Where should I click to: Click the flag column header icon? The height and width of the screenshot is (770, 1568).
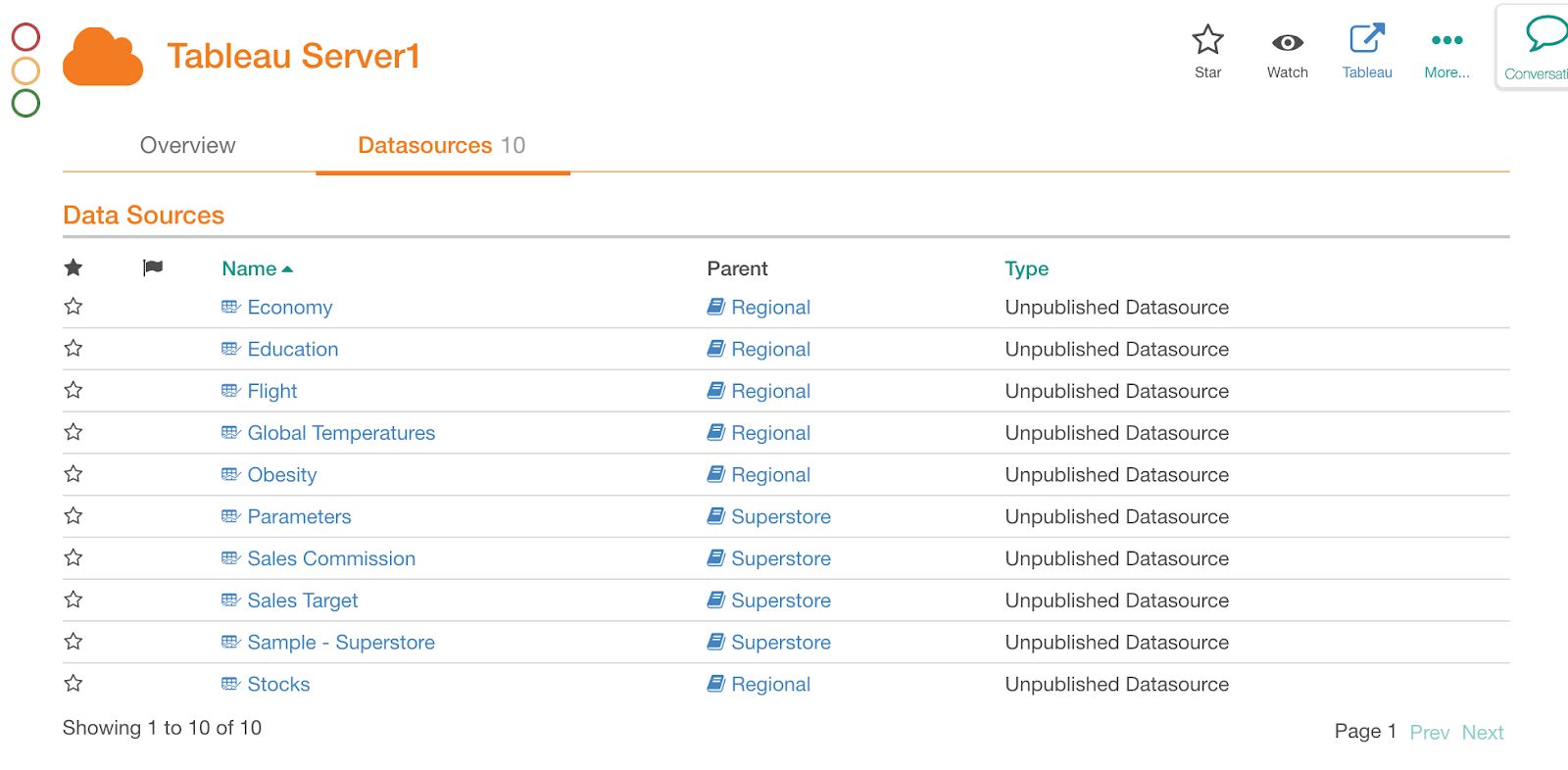[x=153, y=267]
